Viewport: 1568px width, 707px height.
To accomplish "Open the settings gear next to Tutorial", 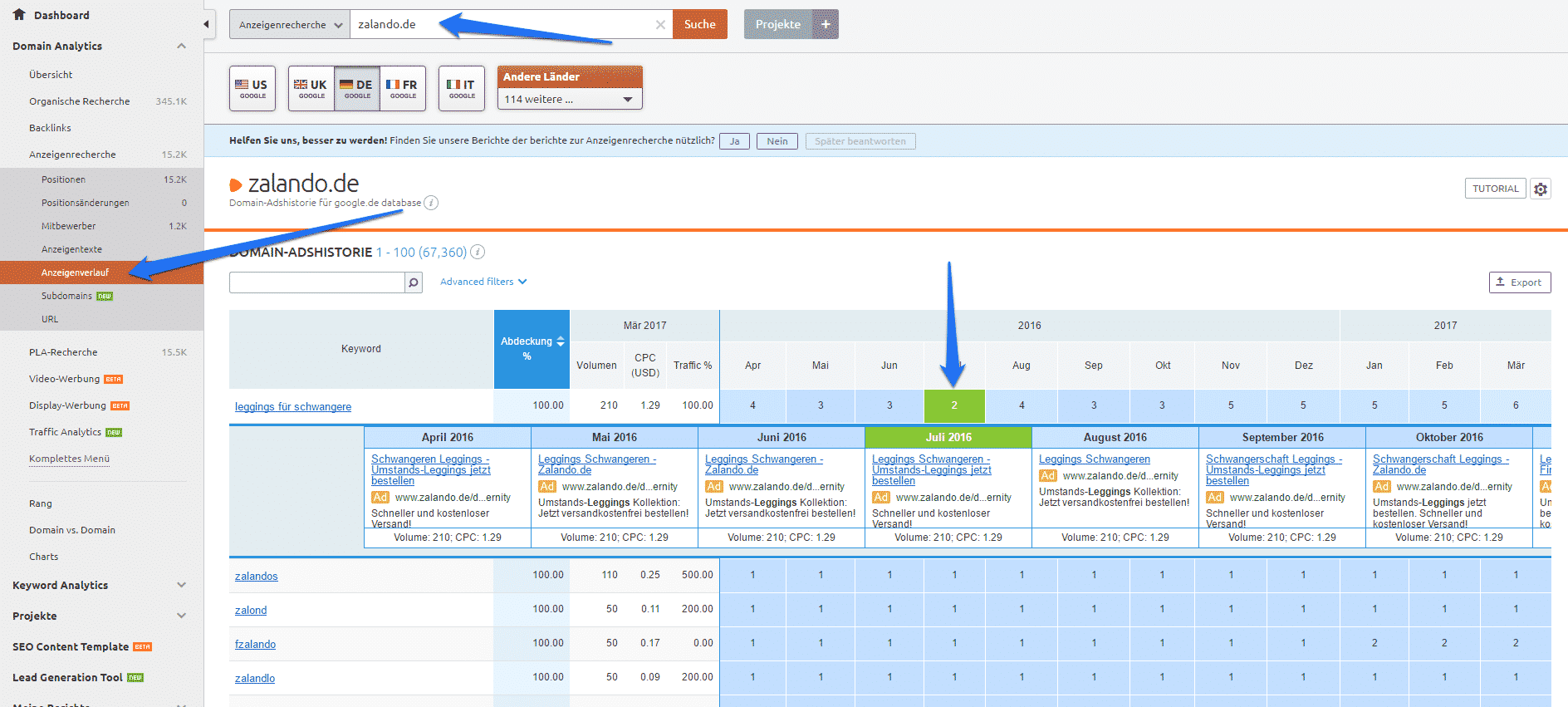I will tap(1541, 189).
